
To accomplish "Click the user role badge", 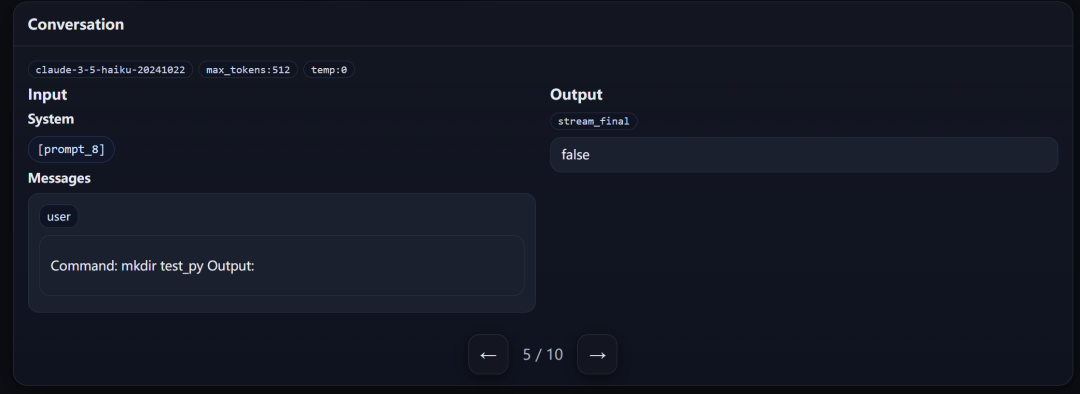I will pos(59,216).
